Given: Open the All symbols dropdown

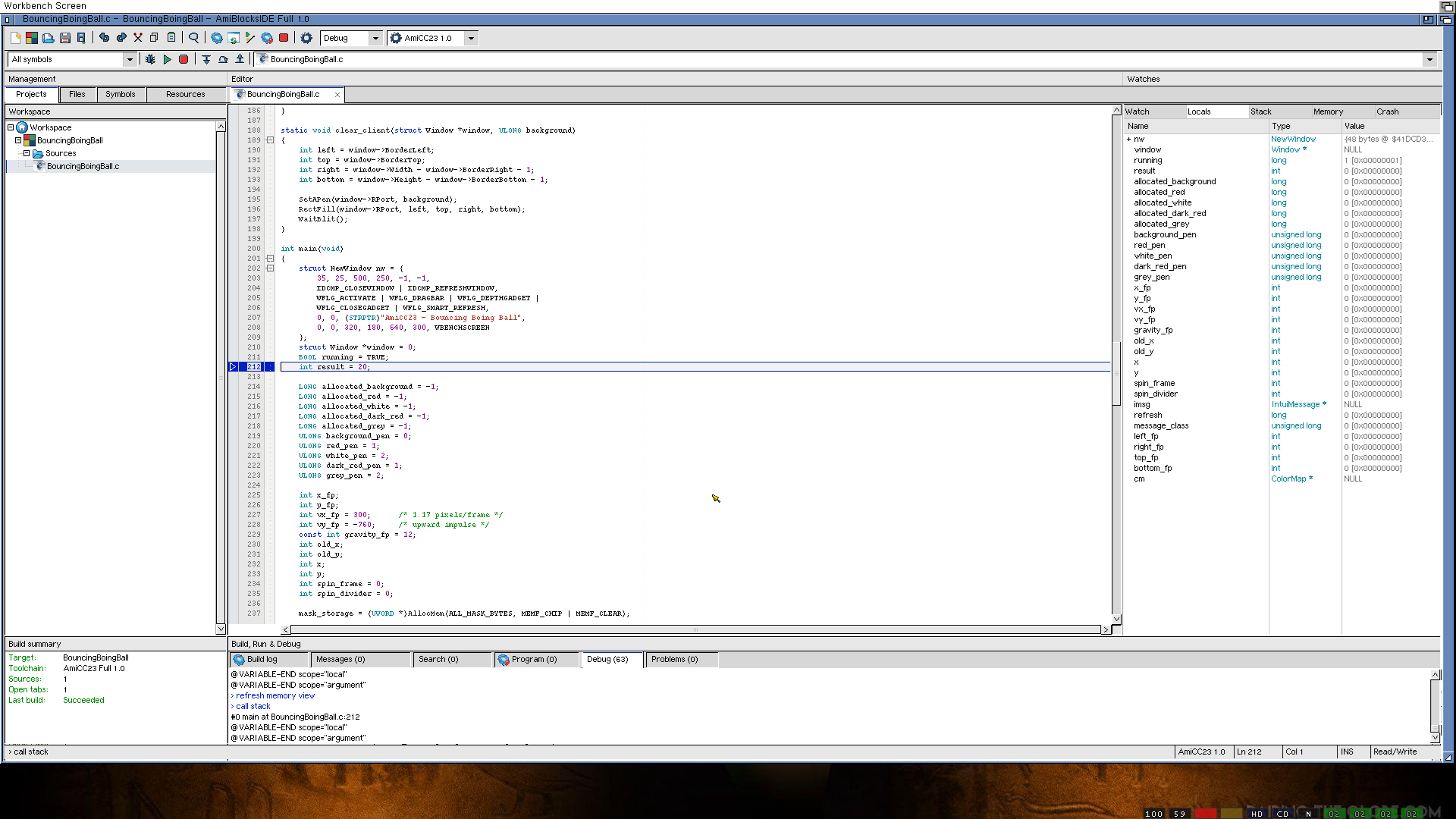Looking at the screenshot, I should pos(130,59).
